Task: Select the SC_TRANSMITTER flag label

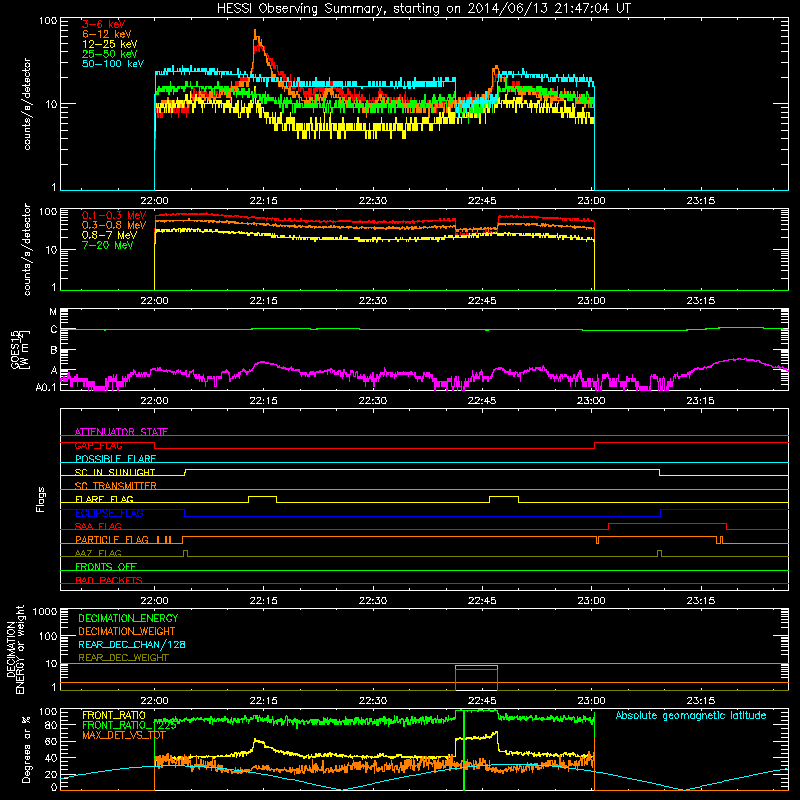Action: (x=115, y=486)
